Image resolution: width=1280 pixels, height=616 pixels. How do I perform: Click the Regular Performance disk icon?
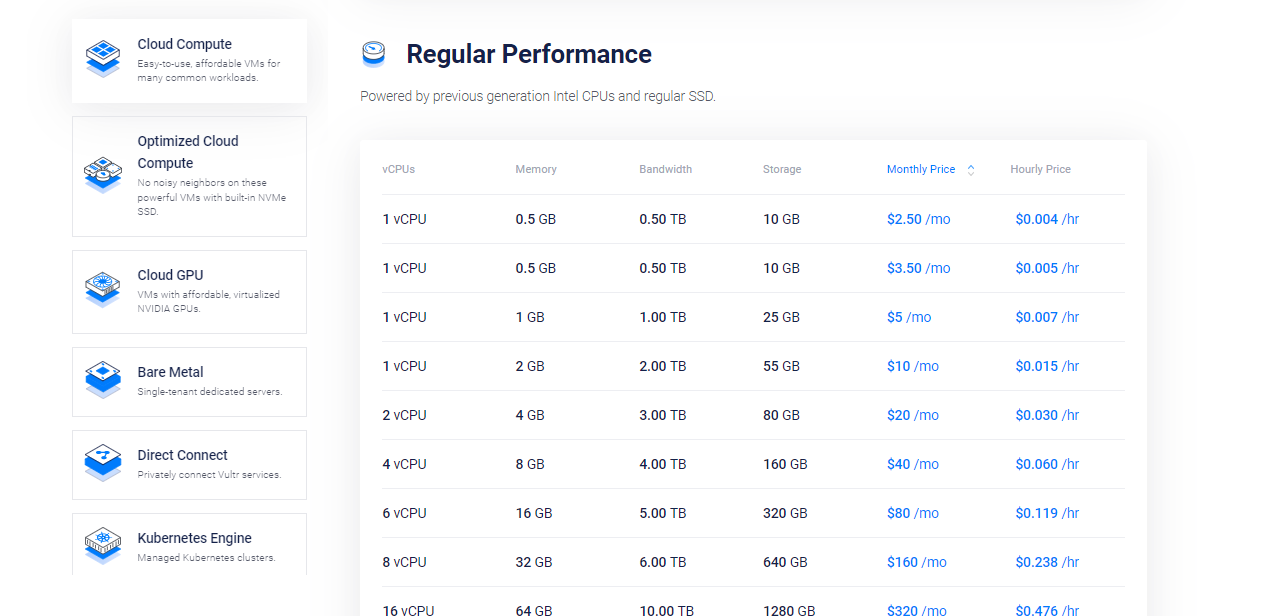point(373,54)
